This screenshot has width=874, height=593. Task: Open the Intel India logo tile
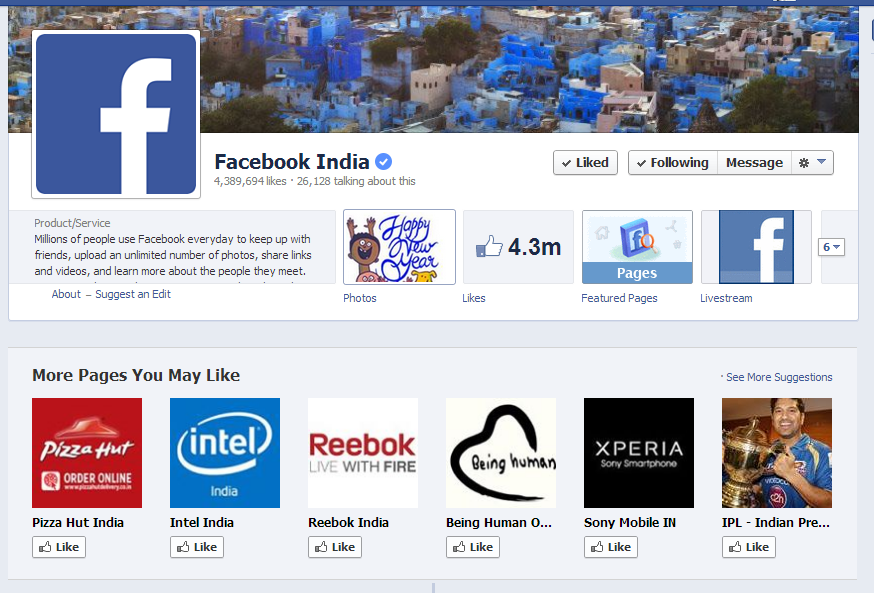pos(225,453)
